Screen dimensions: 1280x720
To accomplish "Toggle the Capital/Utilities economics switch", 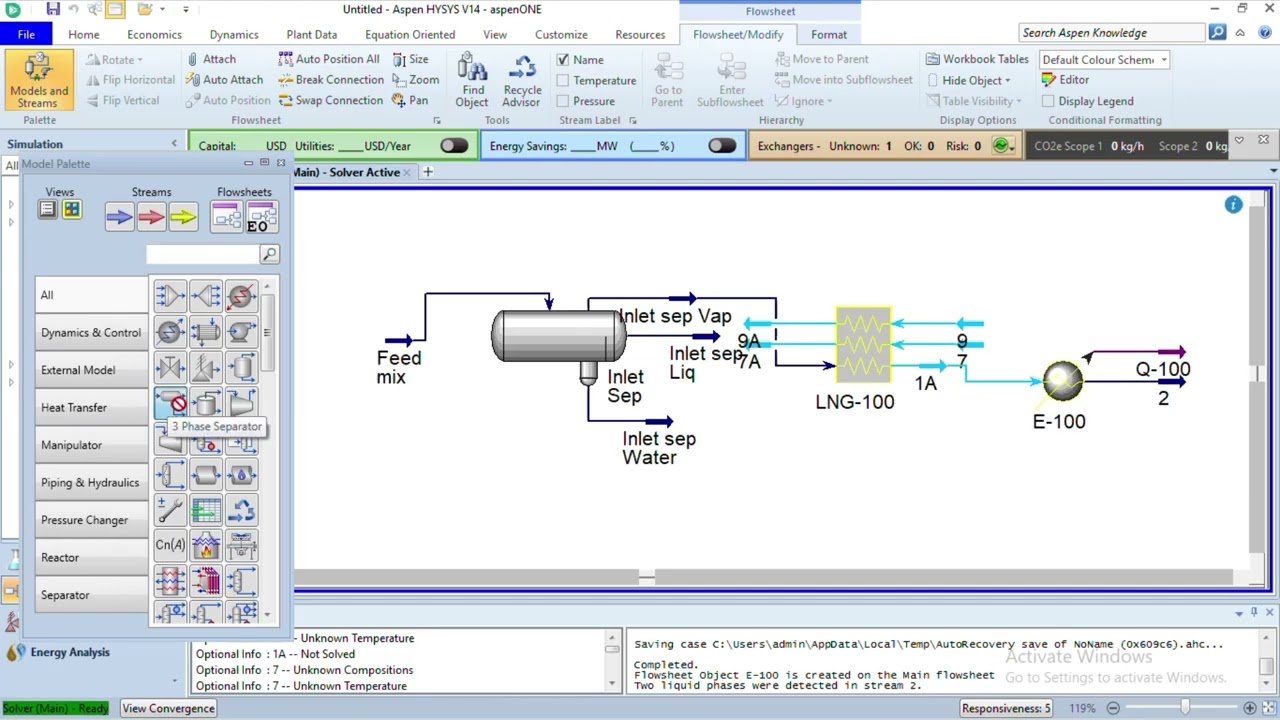I will coord(454,146).
